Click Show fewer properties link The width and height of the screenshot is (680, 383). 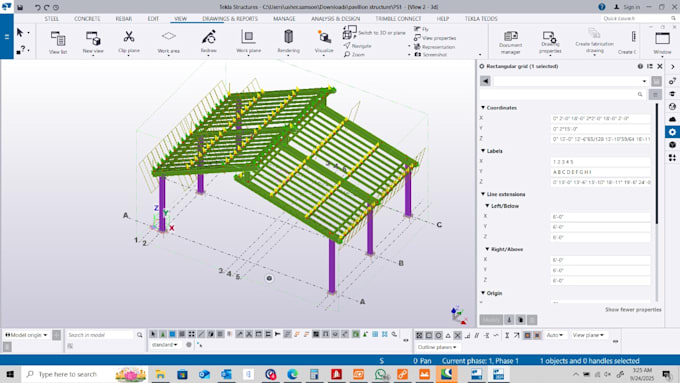coord(633,309)
